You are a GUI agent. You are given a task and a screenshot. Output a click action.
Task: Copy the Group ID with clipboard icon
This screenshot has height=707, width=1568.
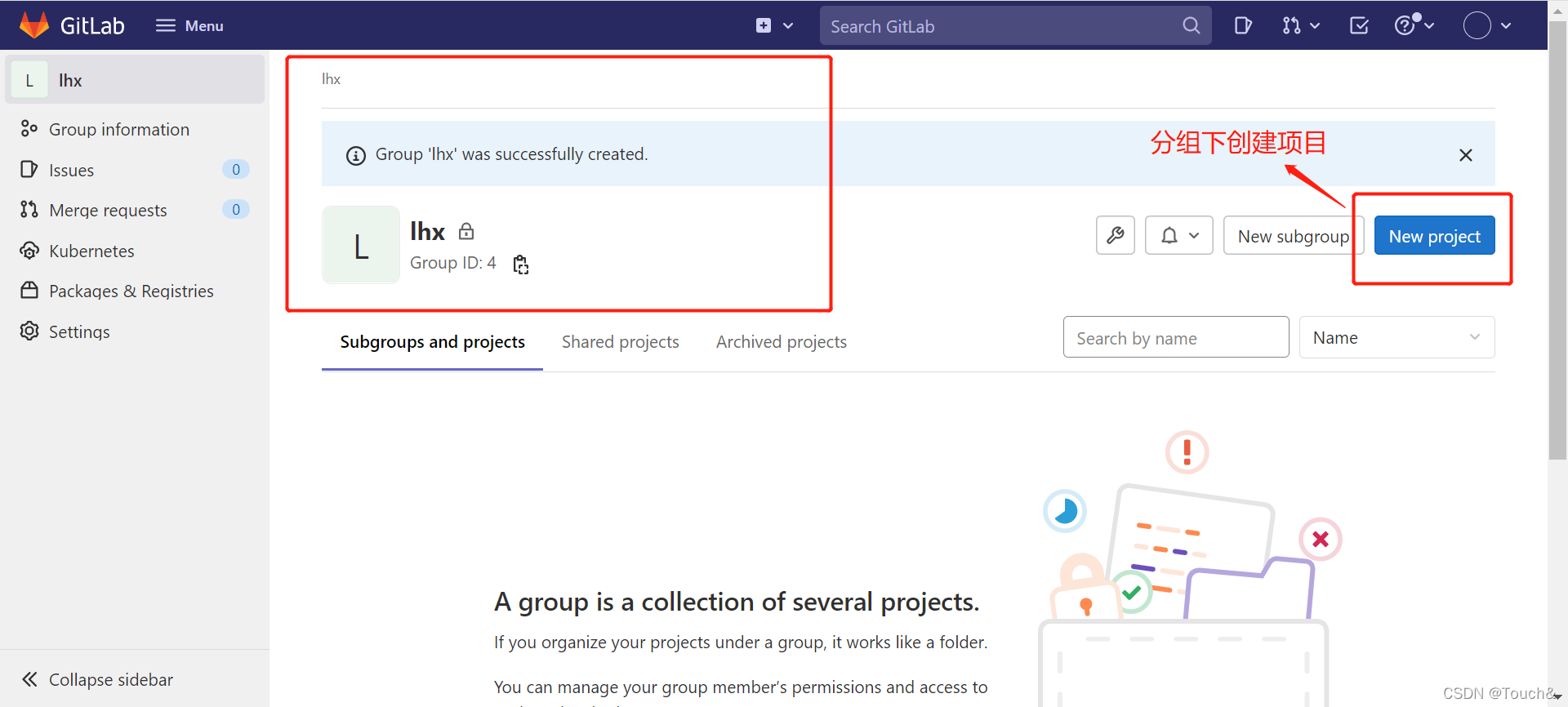520,264
